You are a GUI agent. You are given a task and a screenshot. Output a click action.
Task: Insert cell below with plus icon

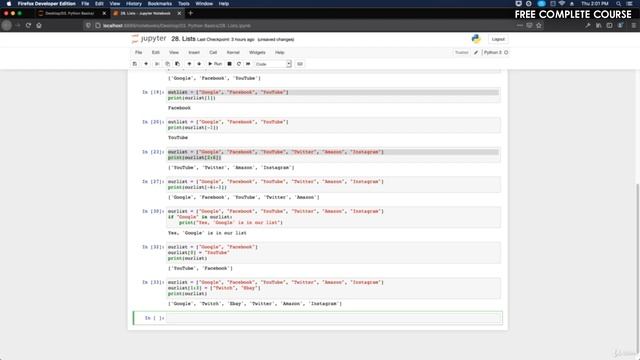[146, 64]
